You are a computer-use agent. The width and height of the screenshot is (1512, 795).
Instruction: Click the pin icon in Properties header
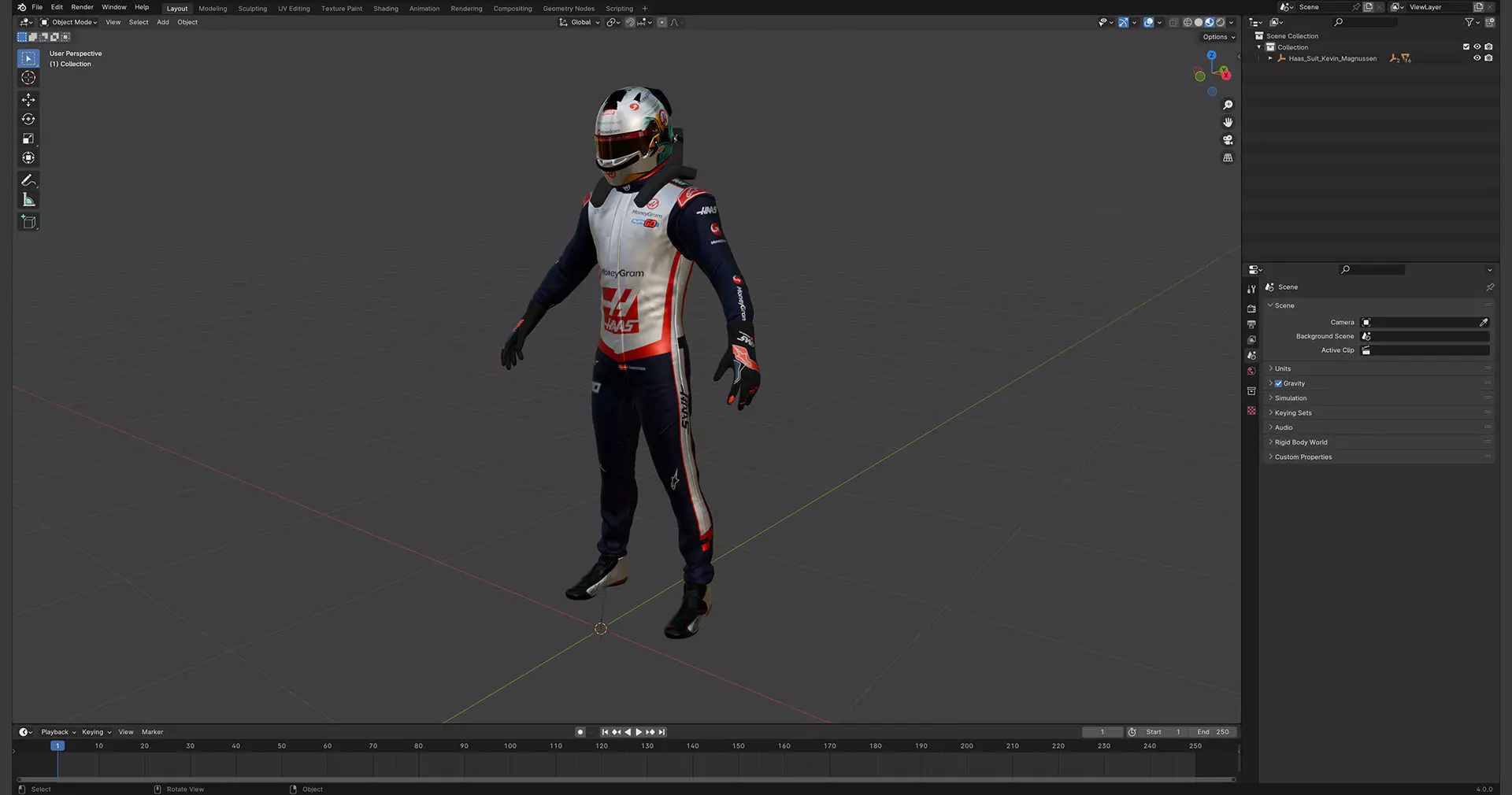pos(1490,287)
